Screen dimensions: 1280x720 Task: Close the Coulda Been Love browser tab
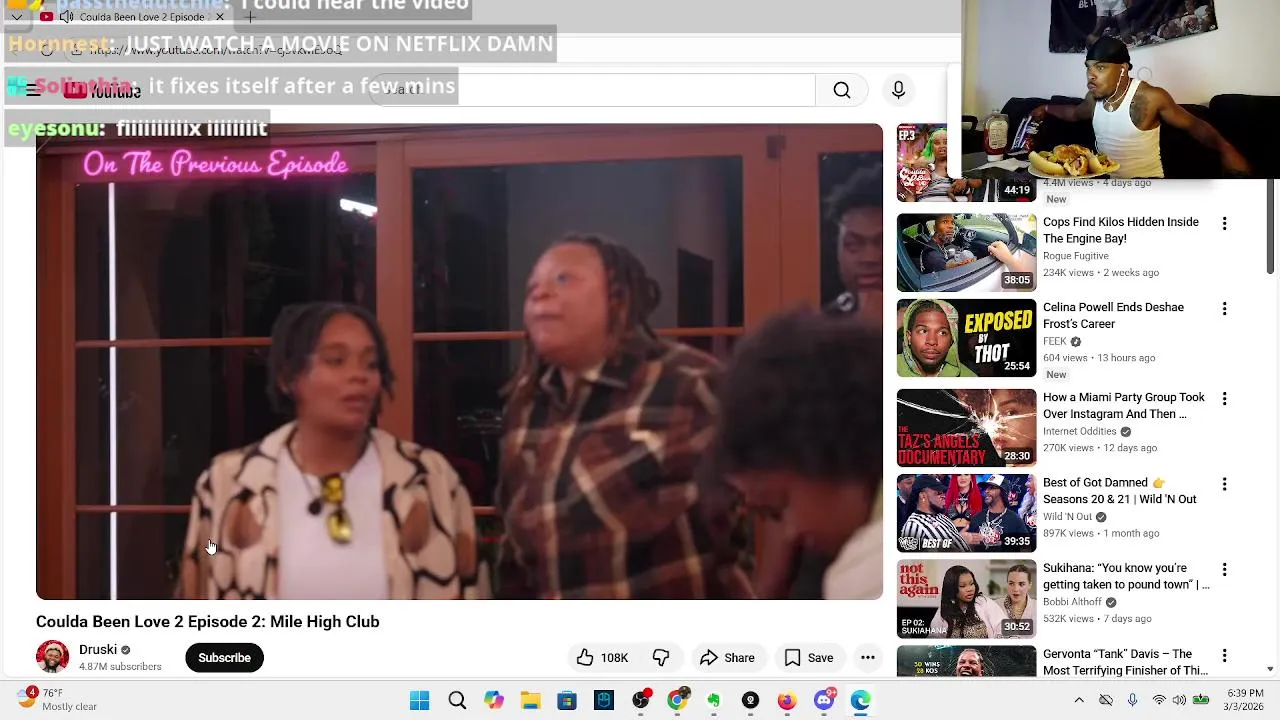point(220,17)
